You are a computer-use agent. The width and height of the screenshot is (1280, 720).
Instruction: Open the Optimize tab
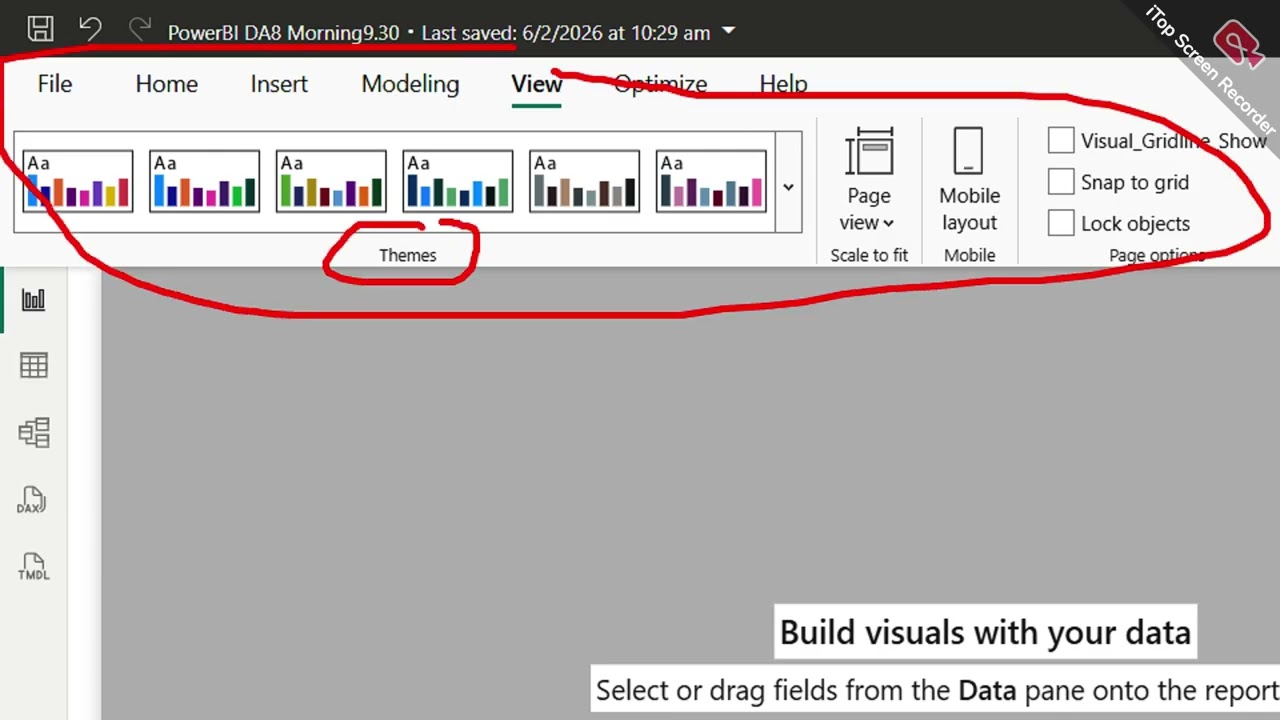tap(660, 84)
